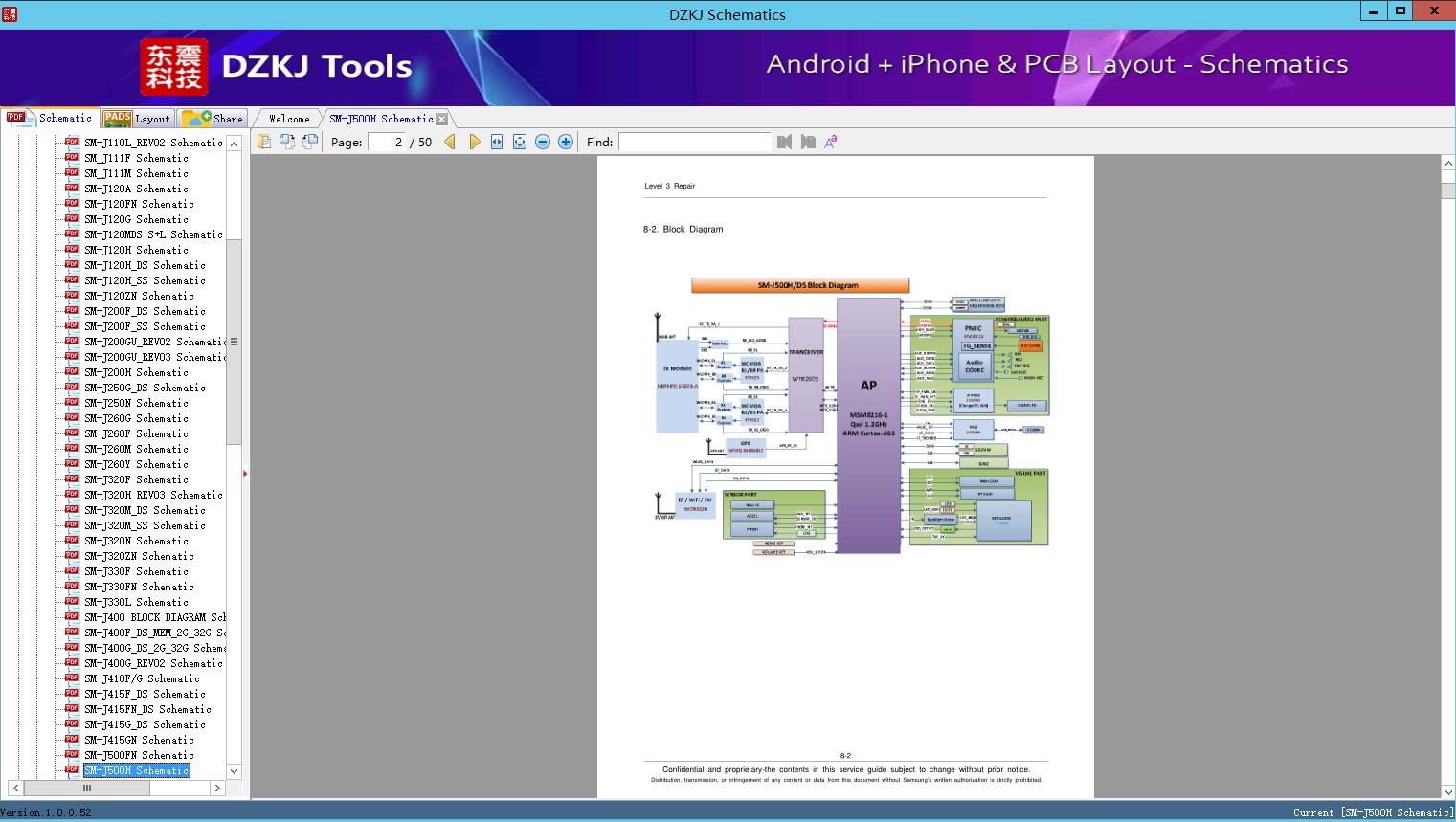1456x822 pixels.
Task: Click PDF icon beside SM-J330L Schematic
Action: coord(72,601)
